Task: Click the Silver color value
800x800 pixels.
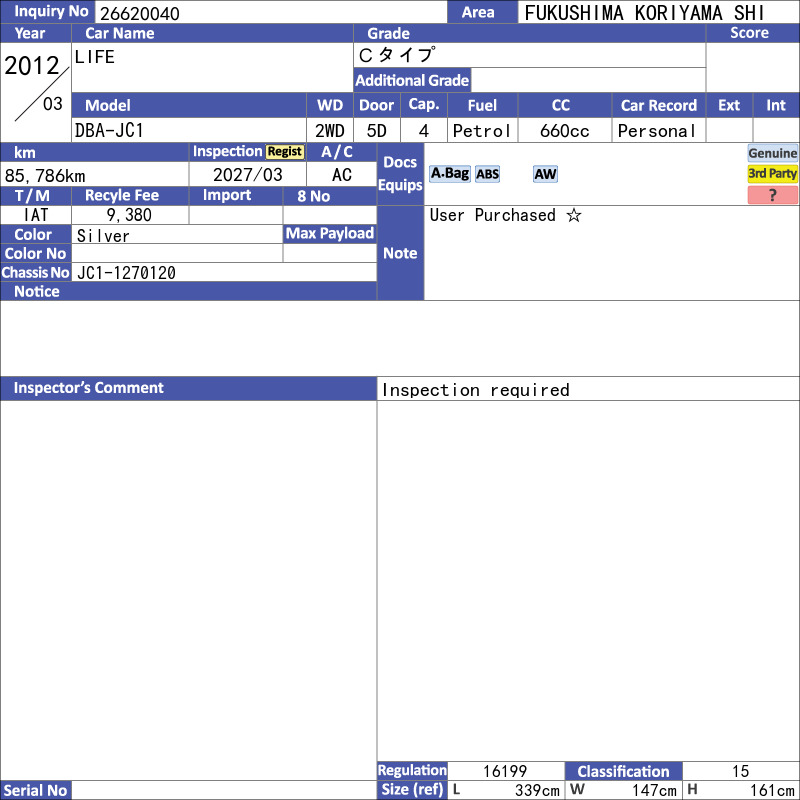Action: click(103, 236)
